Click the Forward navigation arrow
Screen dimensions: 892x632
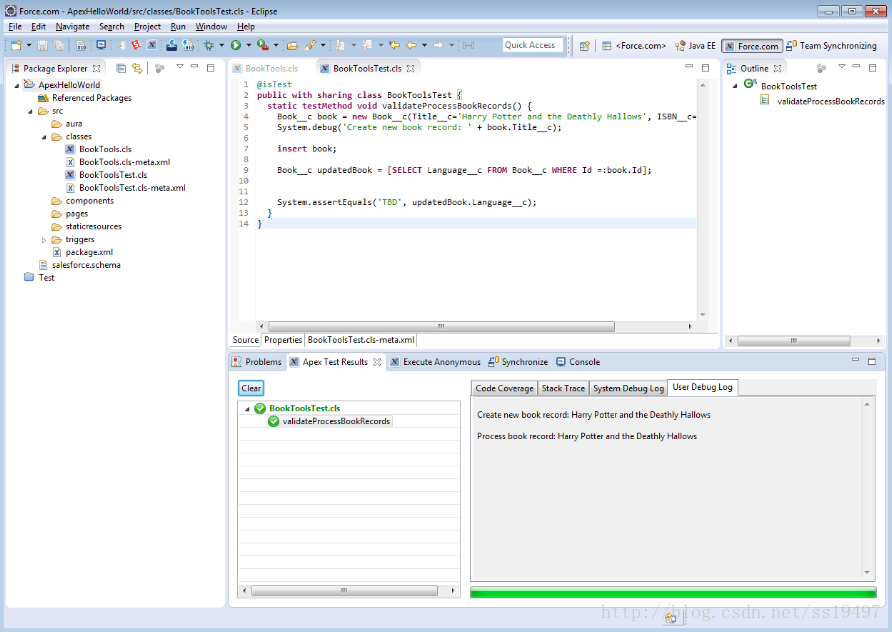pyautogui.click(x=438, y=46)
